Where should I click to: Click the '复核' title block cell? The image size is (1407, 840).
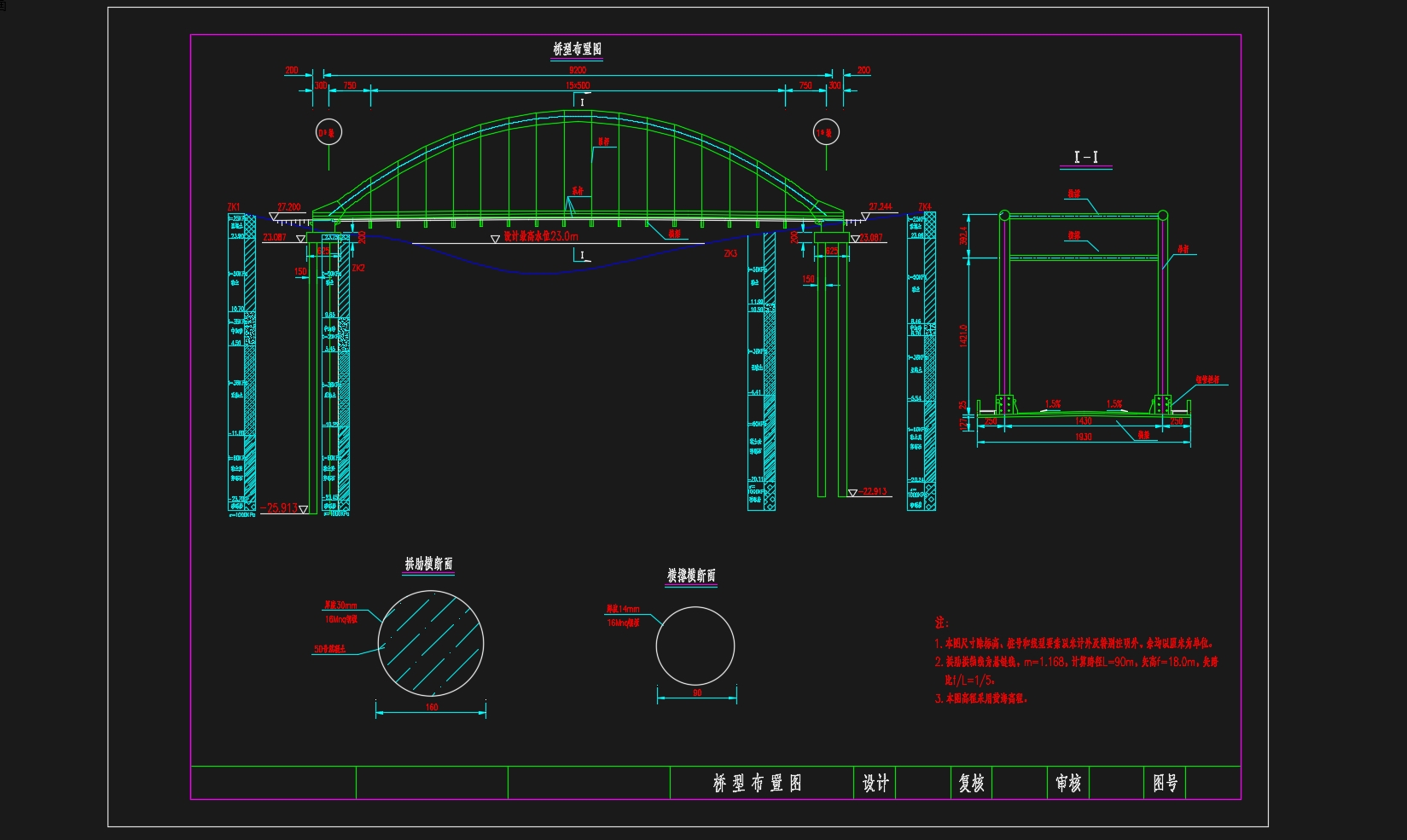click(972, 783)
